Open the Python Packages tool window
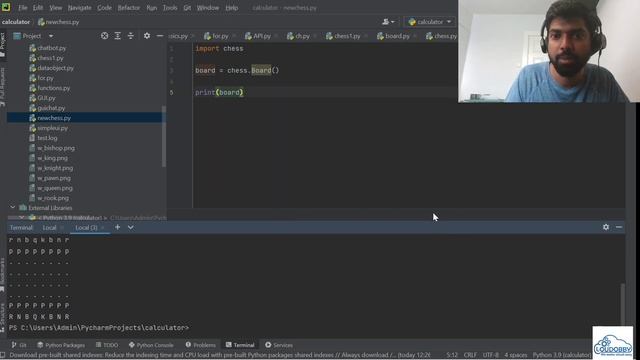 [61, 345]
